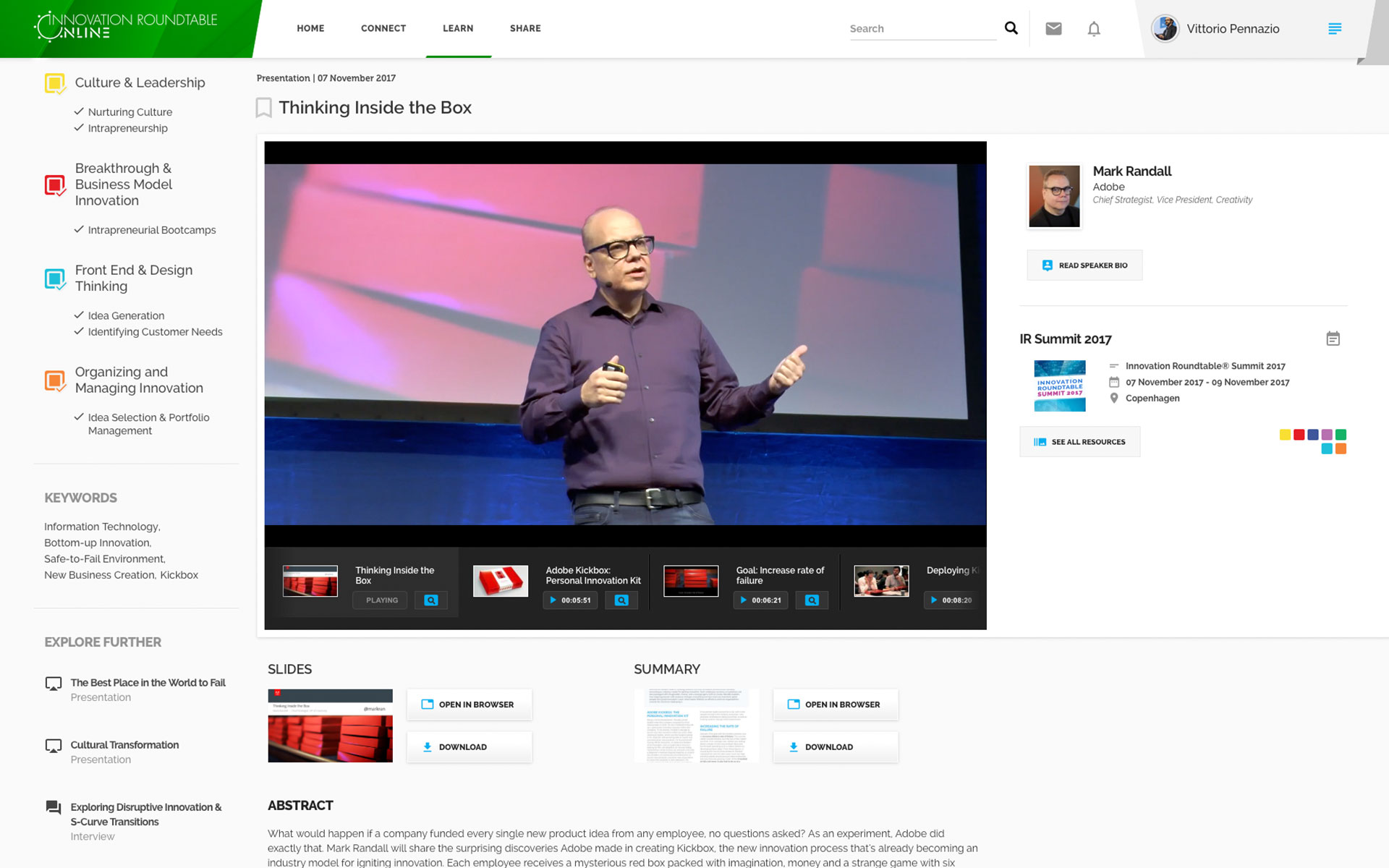The width and height of the screenshot is (1389, 868).
Task: Switch to the CONNECT tab
Action: pos(383,28)
